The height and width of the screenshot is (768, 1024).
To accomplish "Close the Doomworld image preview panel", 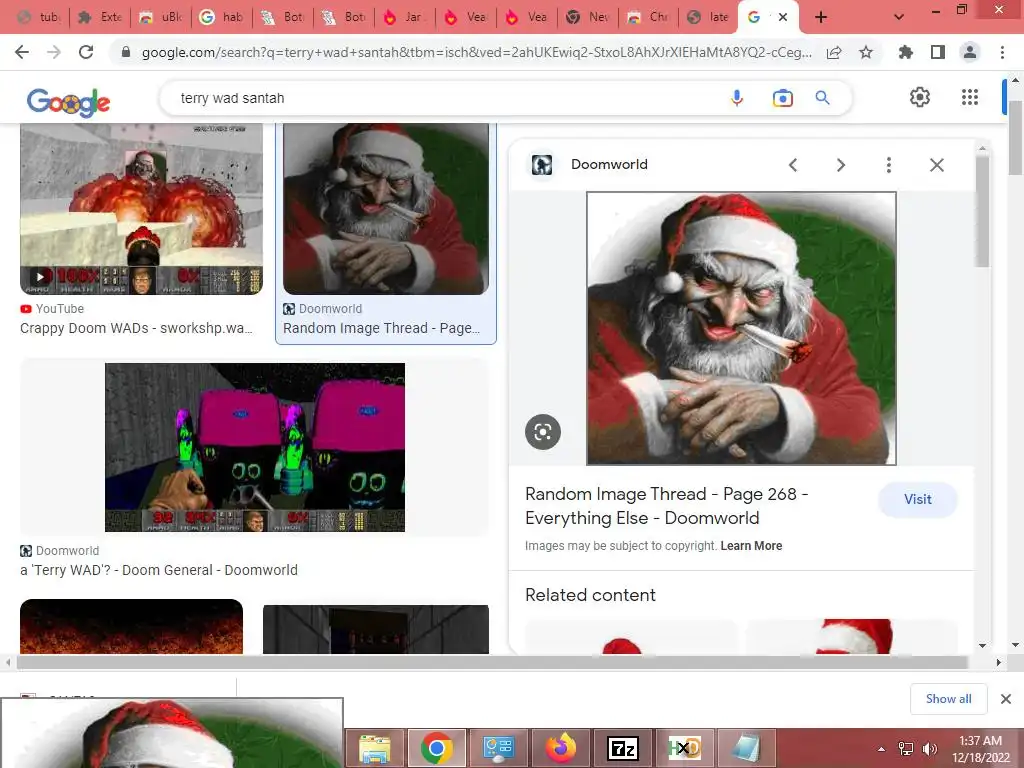I will point(936,165).
